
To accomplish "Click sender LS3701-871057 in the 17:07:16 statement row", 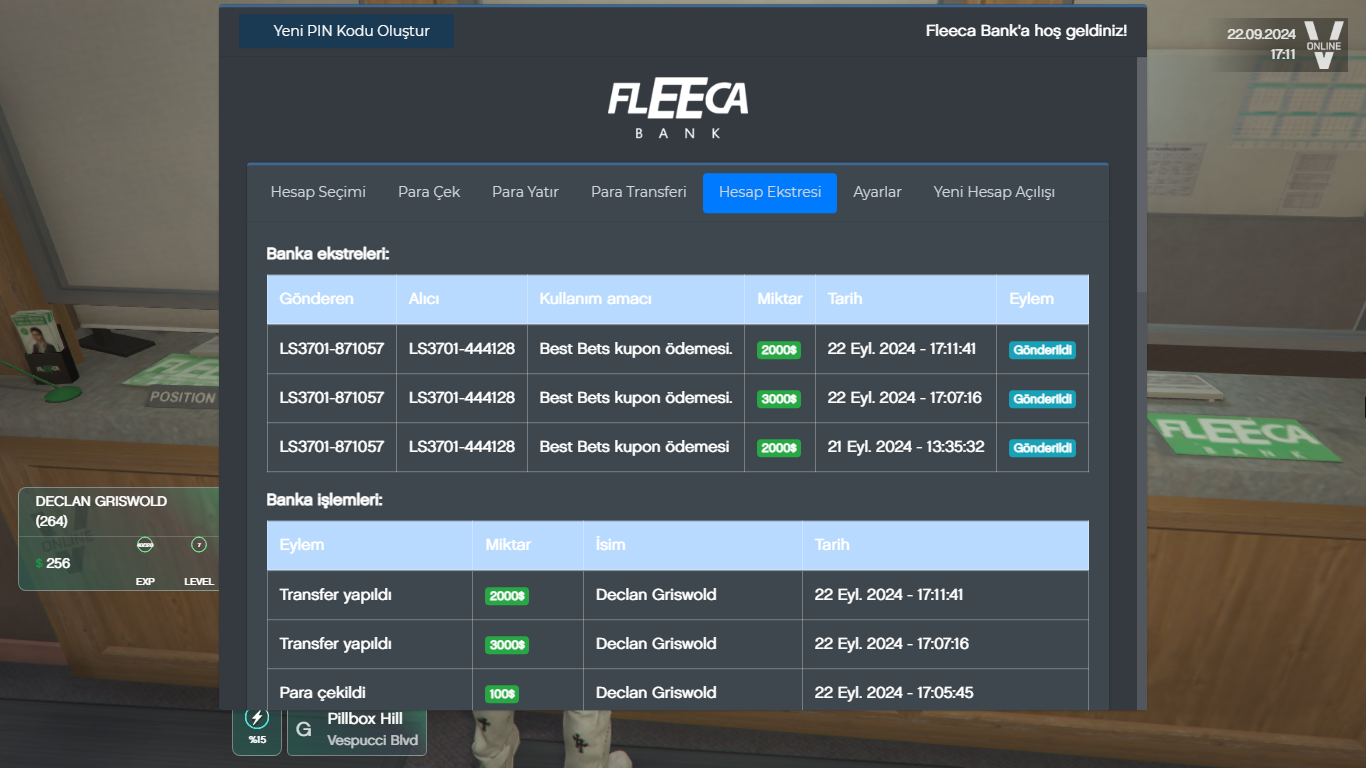I will coord(332,398).
